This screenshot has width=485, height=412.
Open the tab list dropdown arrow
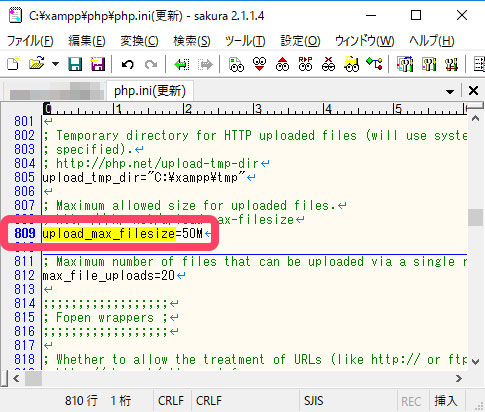click(450, 91)
